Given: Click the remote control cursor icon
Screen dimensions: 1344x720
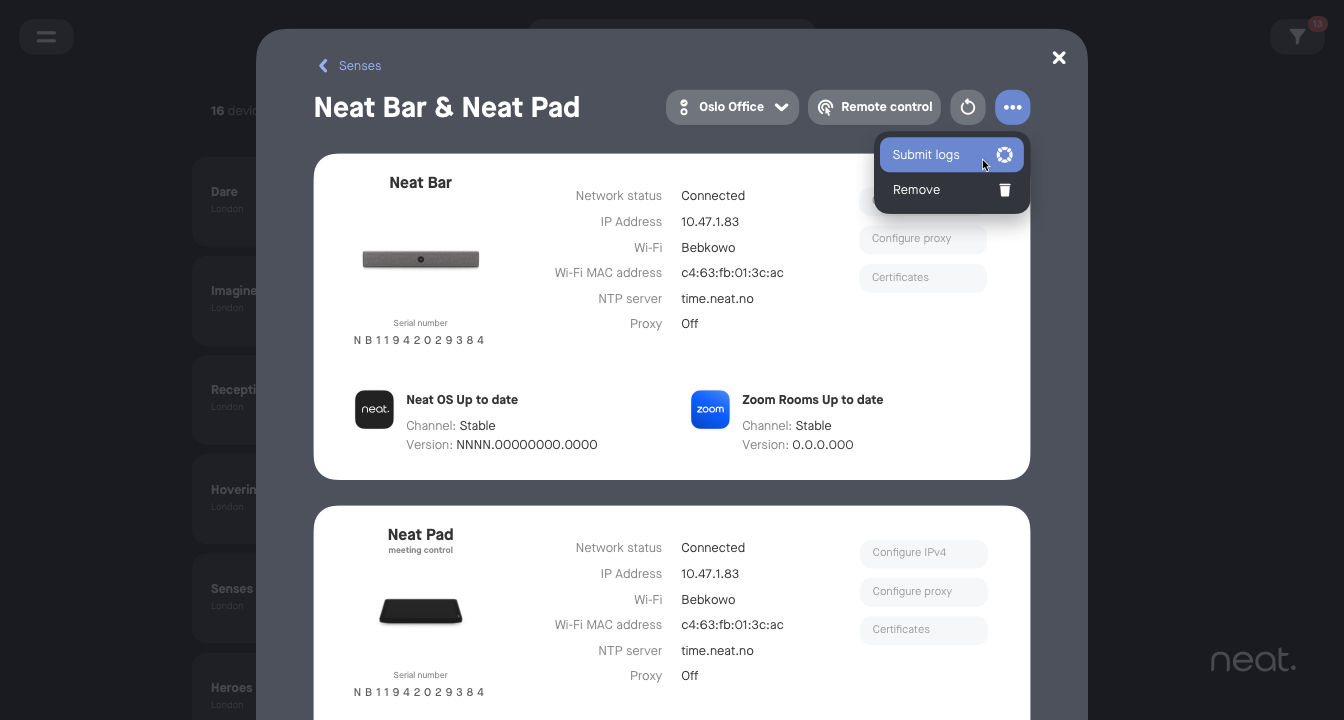Looking at the screenshot, I should point(825,107).
